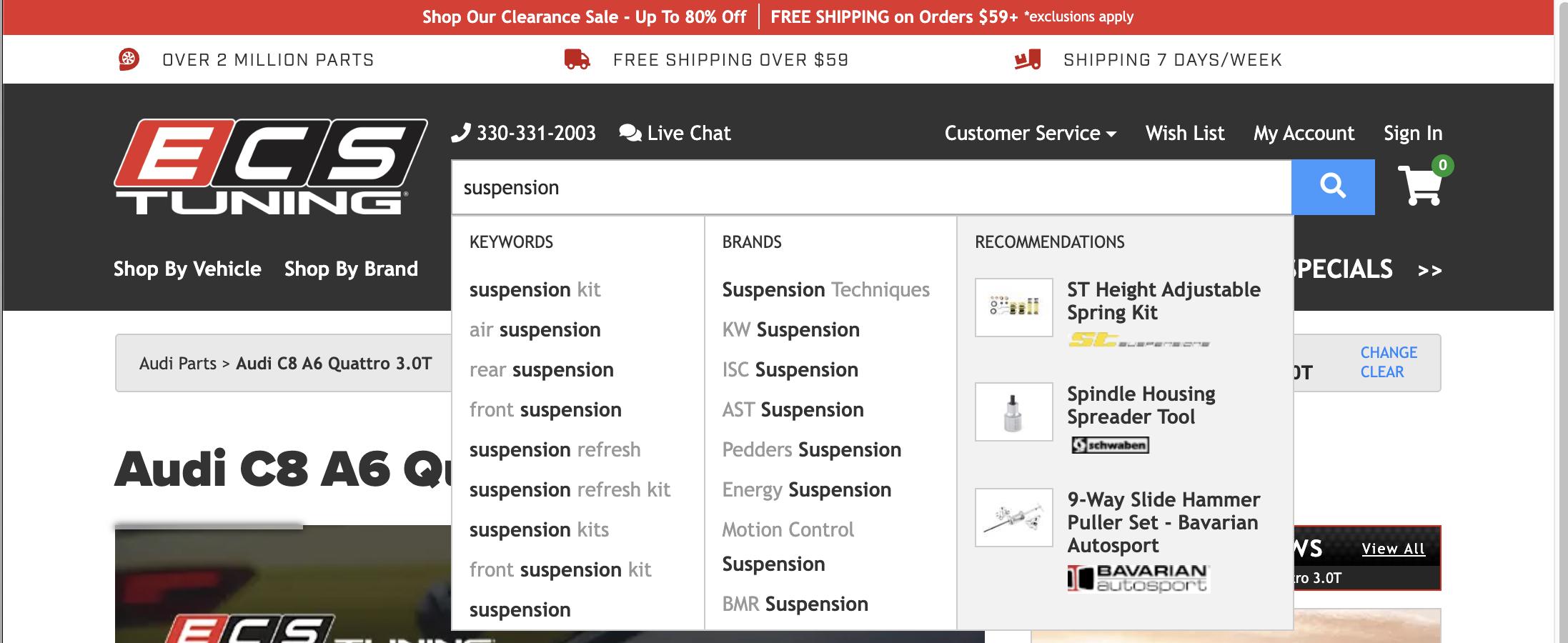Viewport: 1568px width, 643px height.
Task: Open the ST Height Adjustable Spring Kit thumbnail
Action: tap(1013, 308)
